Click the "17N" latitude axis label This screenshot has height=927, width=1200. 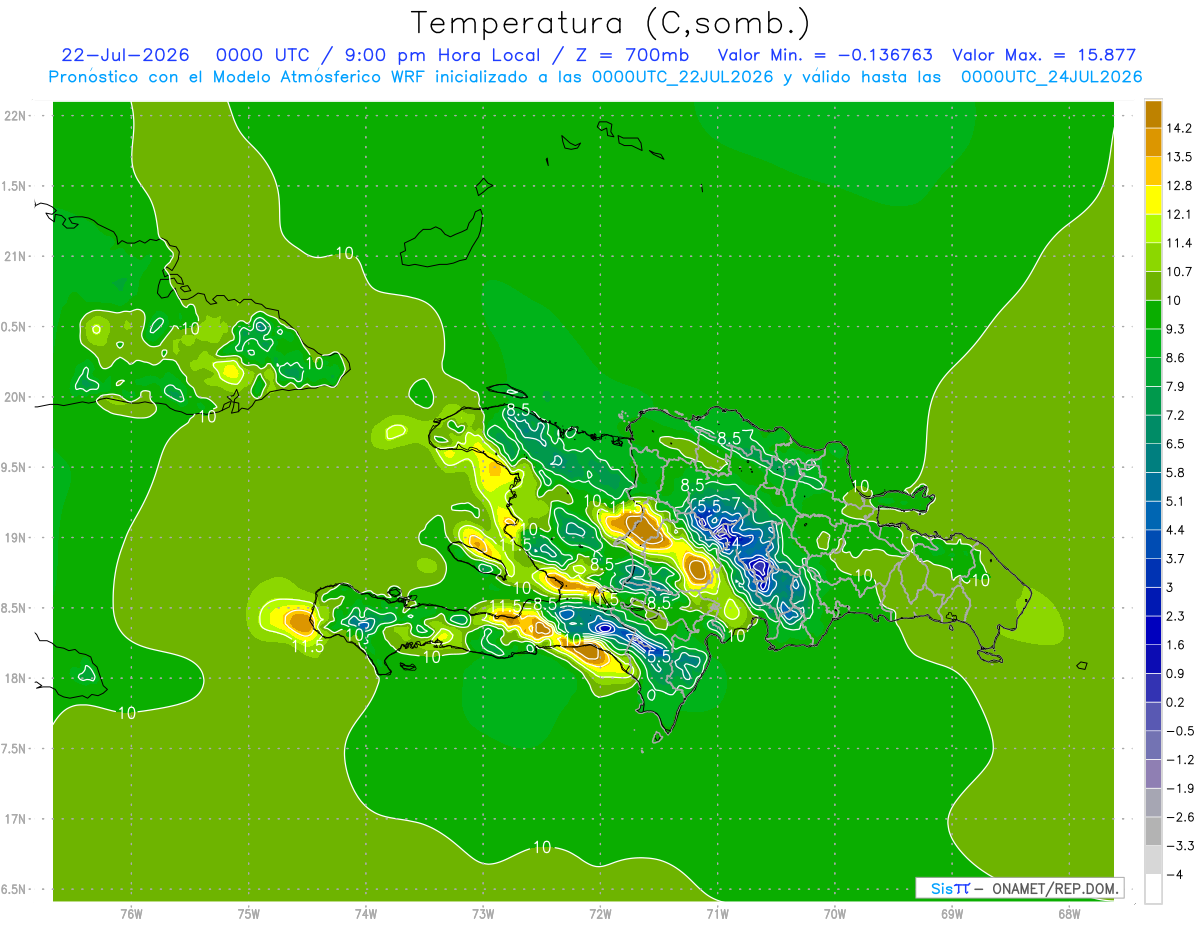point(14,819)
